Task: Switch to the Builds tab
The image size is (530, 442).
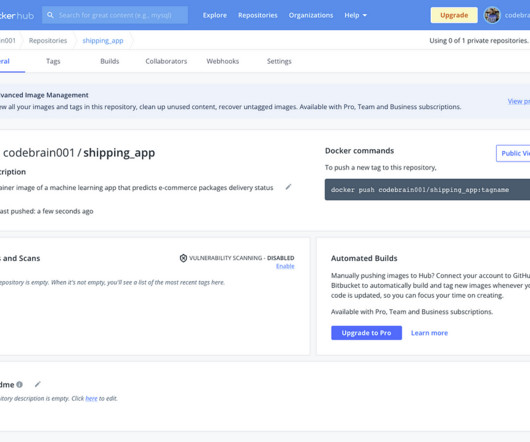Action: point(110,61)
